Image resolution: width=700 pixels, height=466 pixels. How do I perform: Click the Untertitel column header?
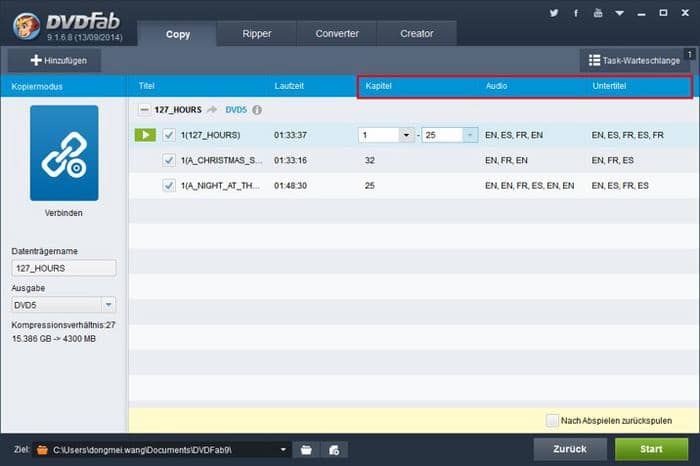coord(609,86)
